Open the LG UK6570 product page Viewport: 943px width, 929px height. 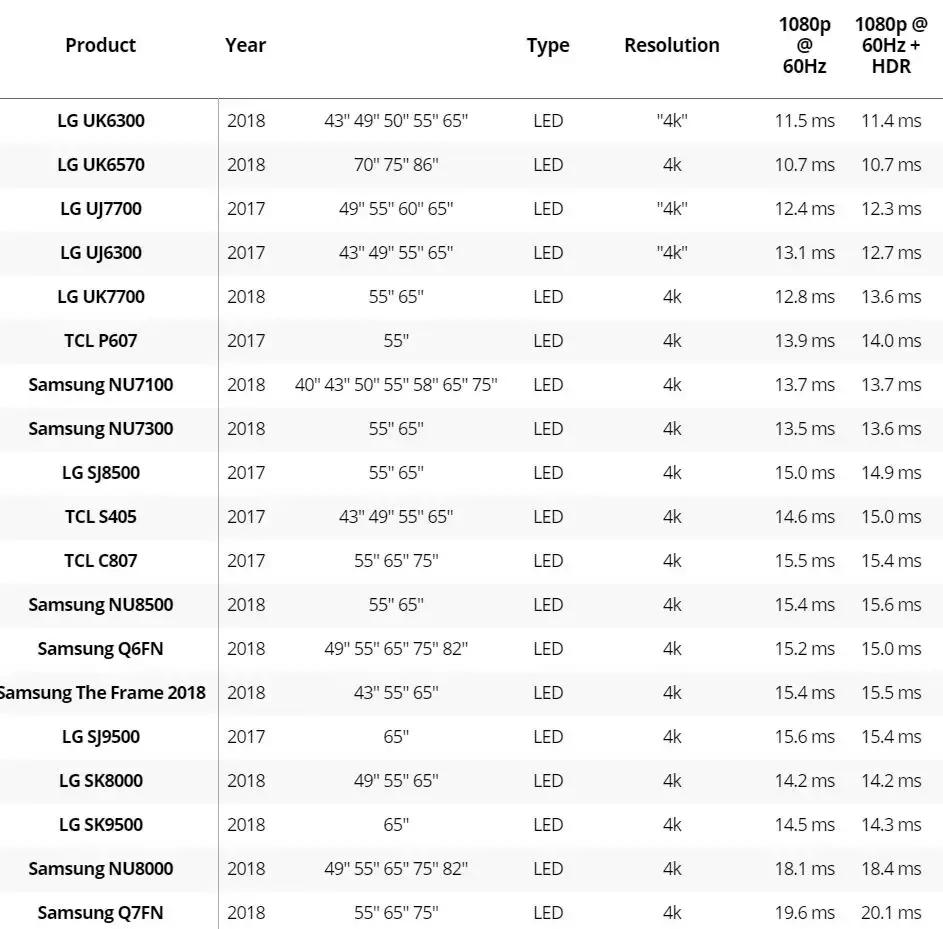100,165
